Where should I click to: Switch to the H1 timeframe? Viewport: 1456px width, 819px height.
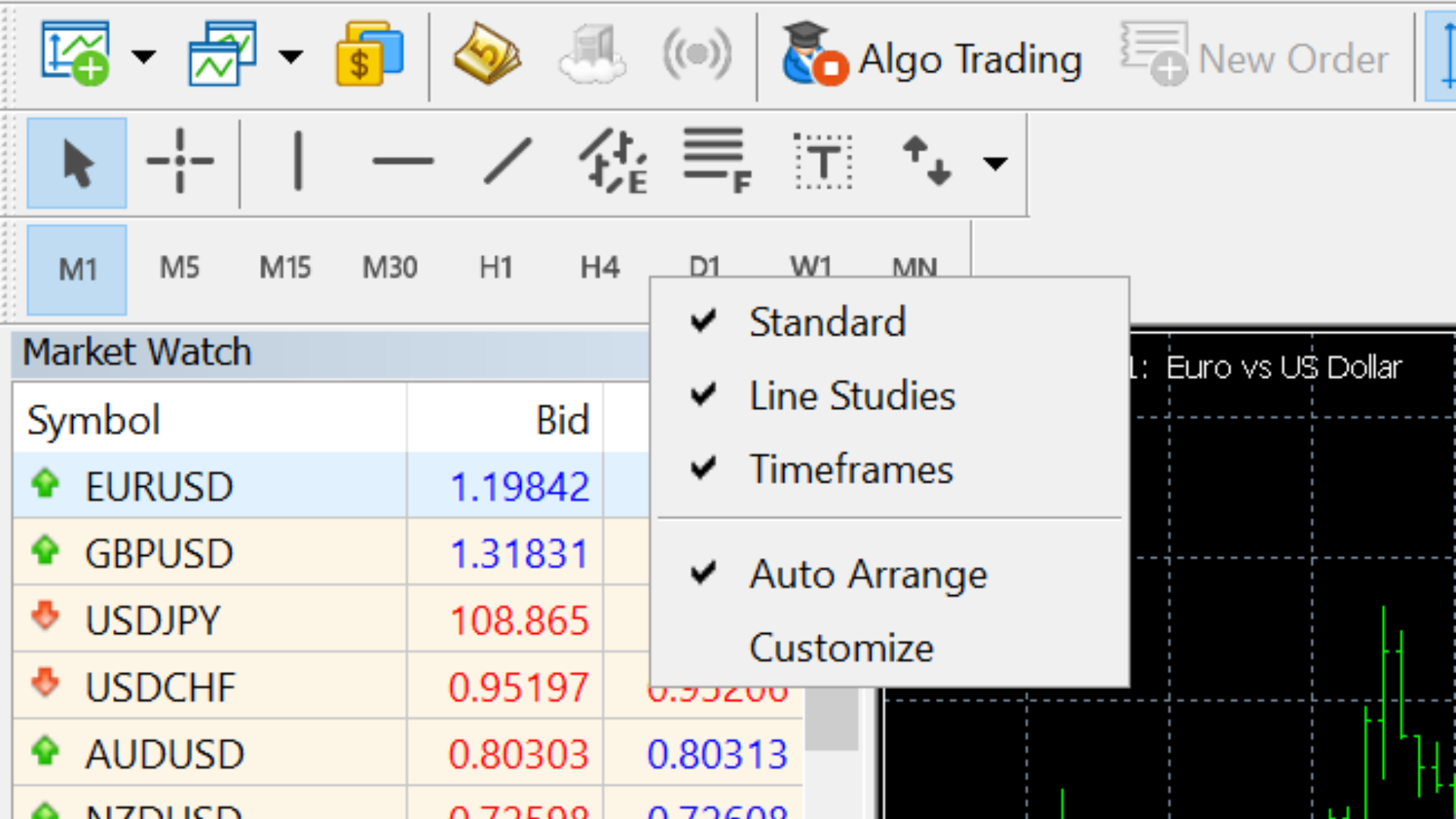(x=496, y=268)
